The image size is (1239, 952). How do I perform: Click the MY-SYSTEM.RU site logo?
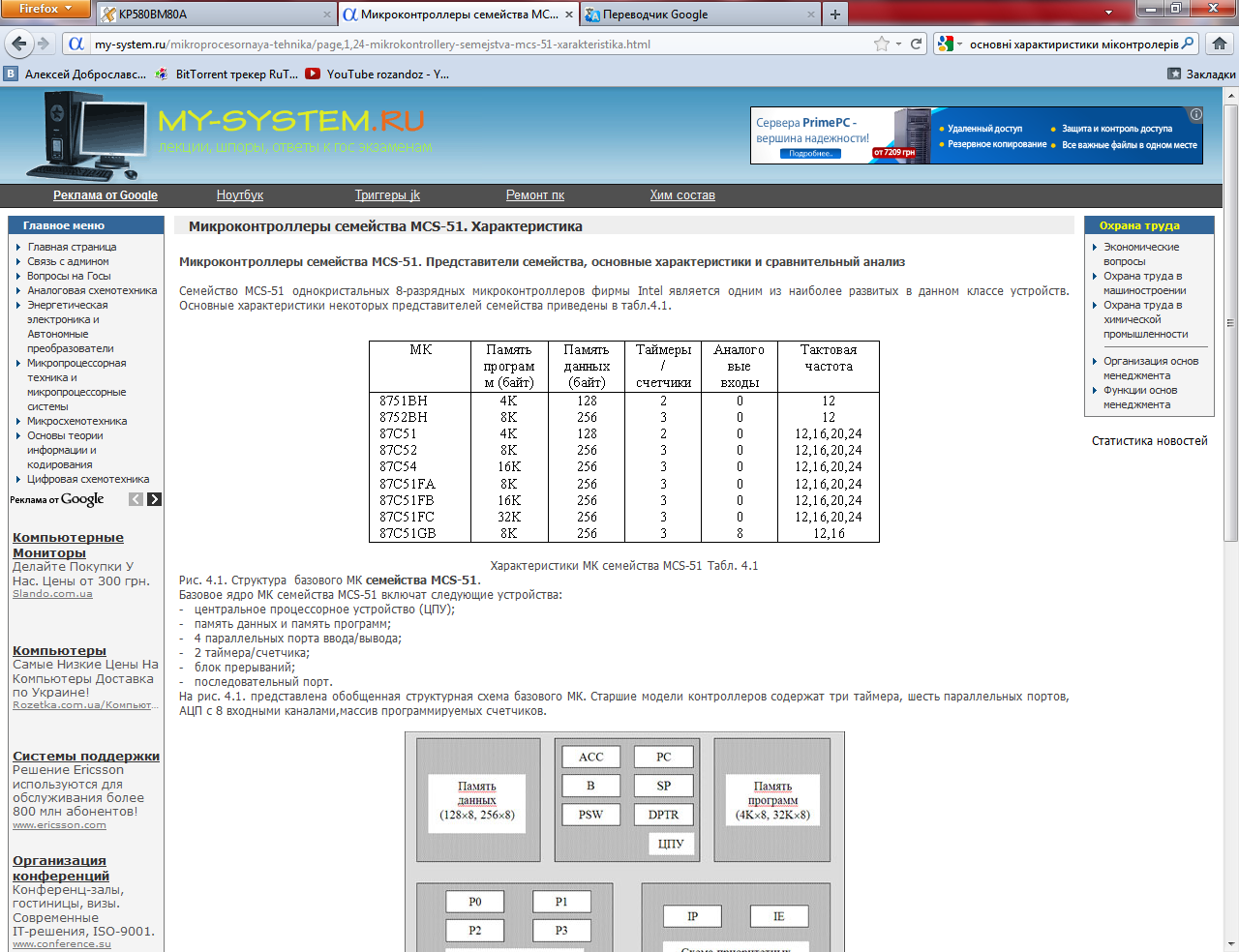[290, 121]
